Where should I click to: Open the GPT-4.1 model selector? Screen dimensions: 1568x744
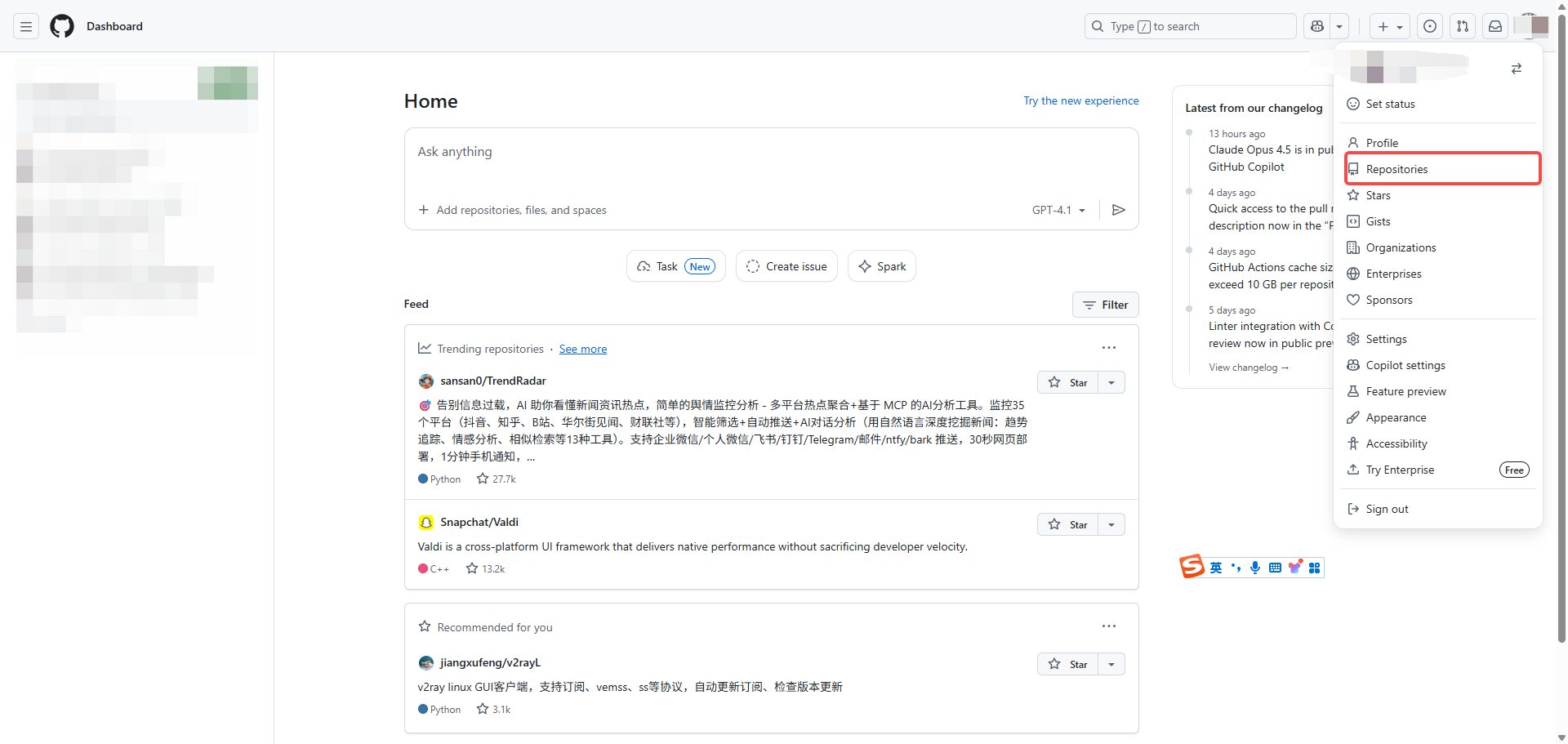tap(1058, 210)
